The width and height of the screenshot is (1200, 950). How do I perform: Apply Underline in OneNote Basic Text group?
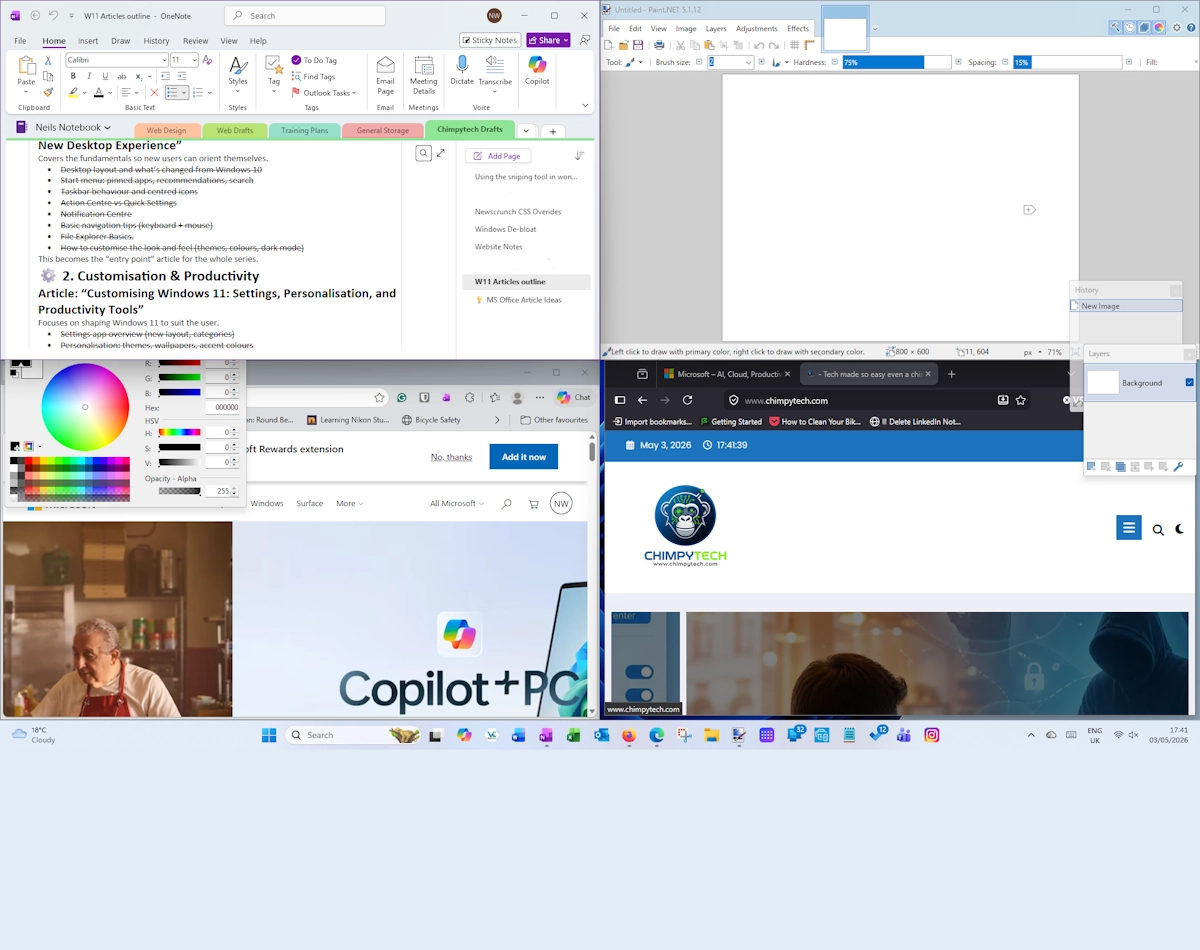[105, 76]
